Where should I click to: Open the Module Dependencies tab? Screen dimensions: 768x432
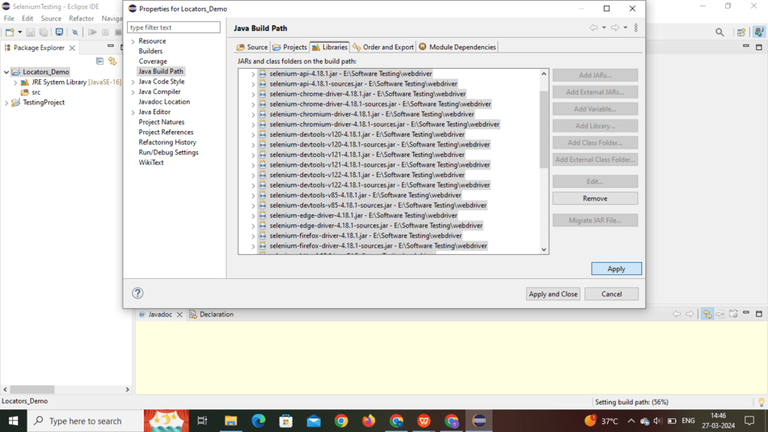point(457,47)
